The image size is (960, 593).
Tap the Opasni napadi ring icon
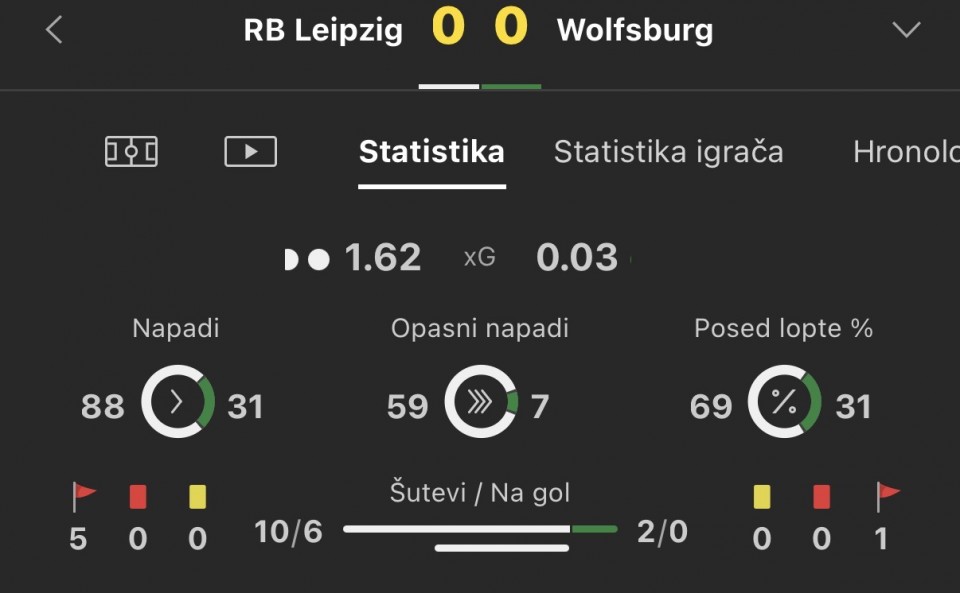click(481, 403)
